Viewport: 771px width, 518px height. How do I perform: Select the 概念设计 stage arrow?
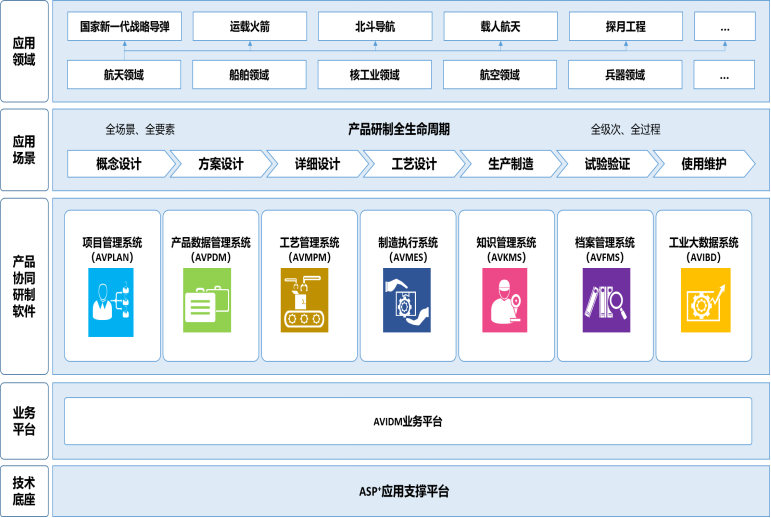coord(118,164)
